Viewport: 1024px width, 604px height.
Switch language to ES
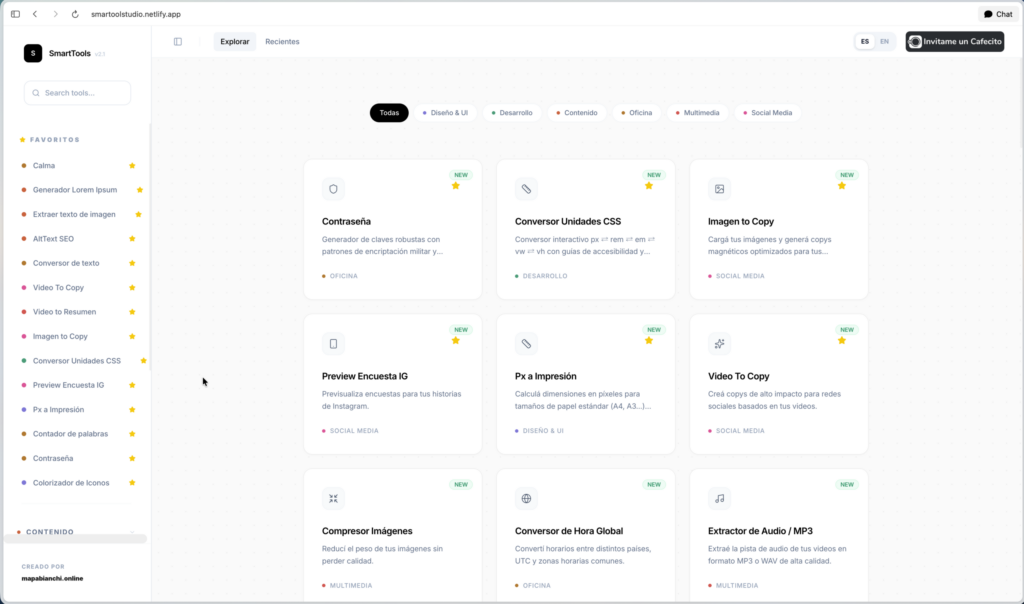click(x=865, y=42)
